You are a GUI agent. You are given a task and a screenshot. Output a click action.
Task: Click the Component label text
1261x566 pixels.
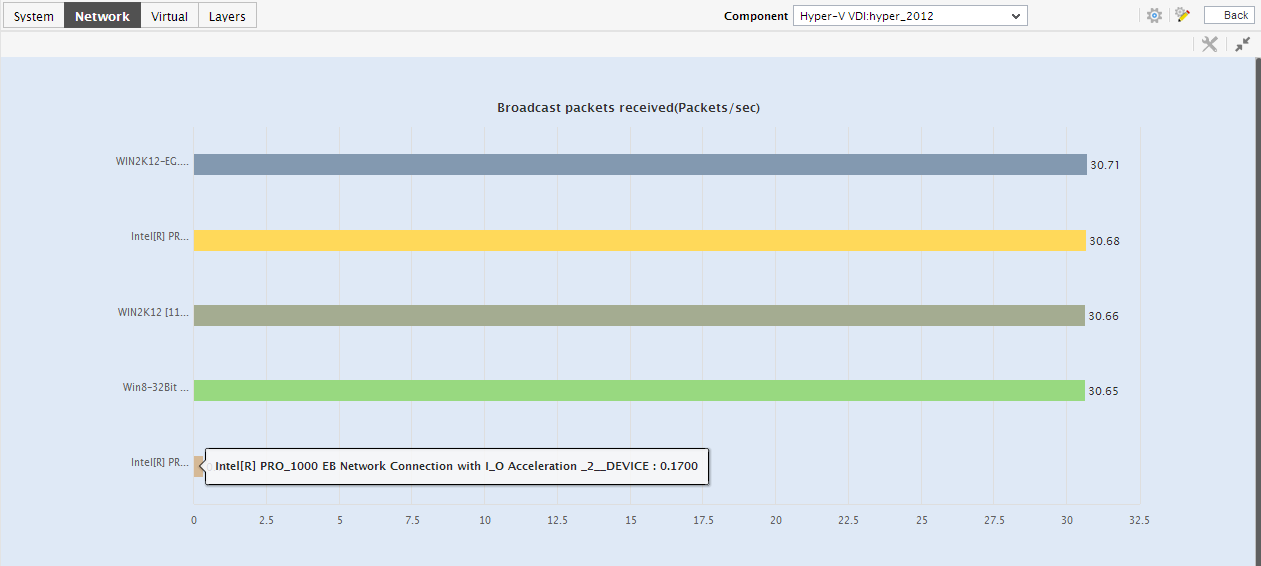pos(756,16)
